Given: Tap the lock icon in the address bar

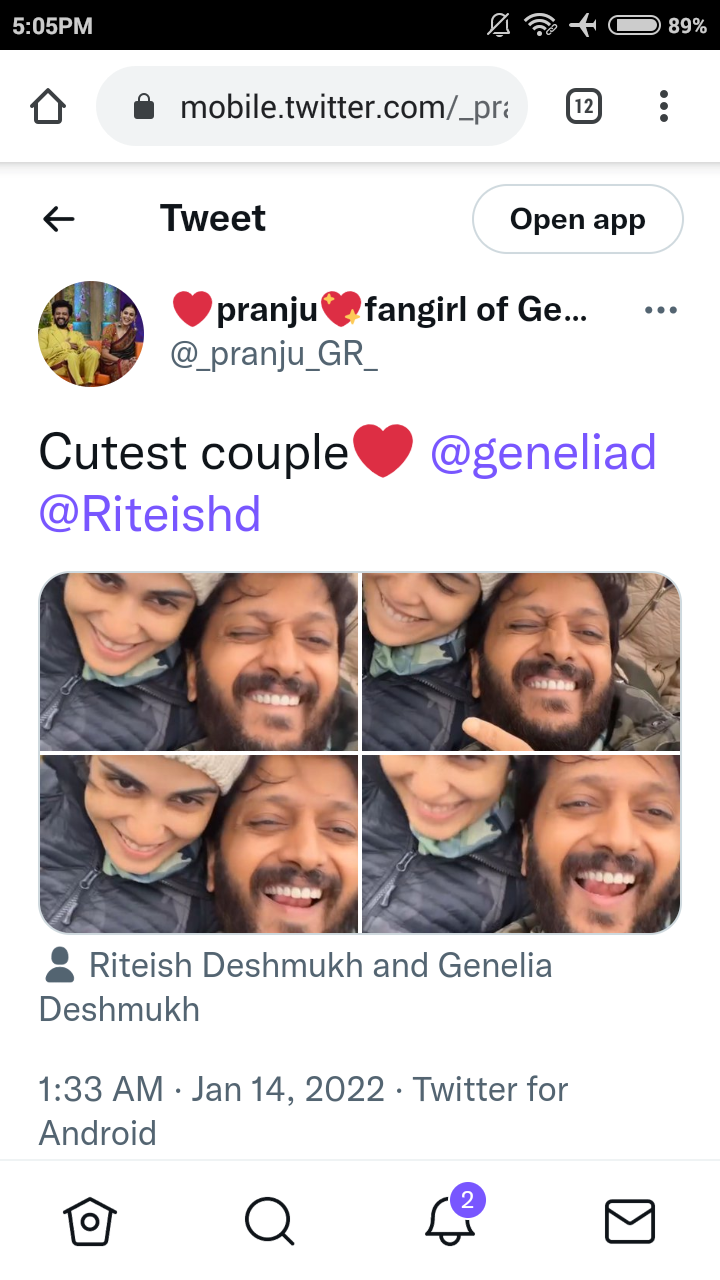Looking at the screenshot, I should pos(144,106).
